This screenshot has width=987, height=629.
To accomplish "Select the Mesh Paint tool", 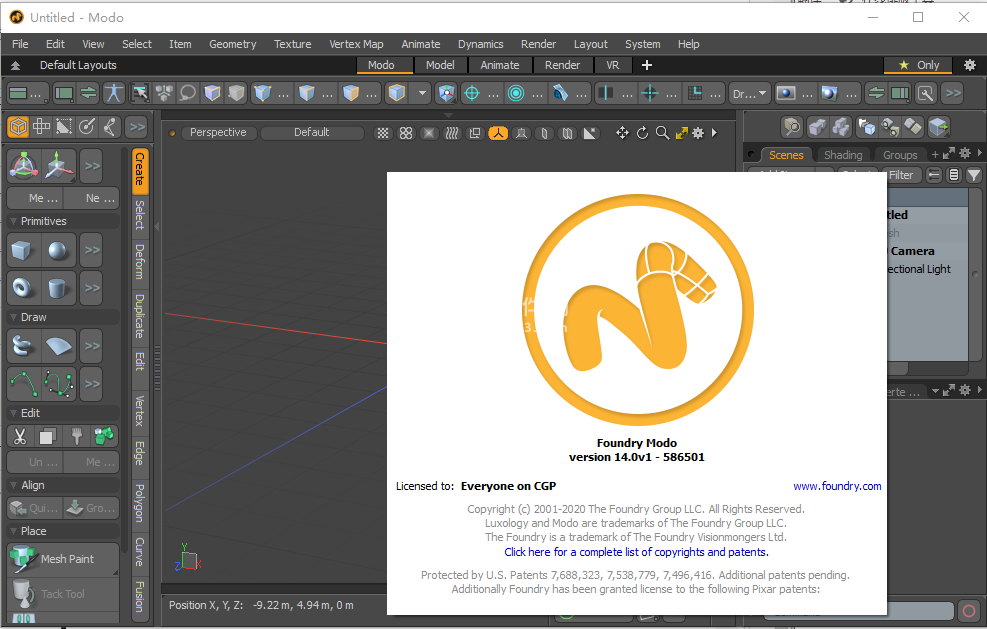I will click(x=63, y=559).
